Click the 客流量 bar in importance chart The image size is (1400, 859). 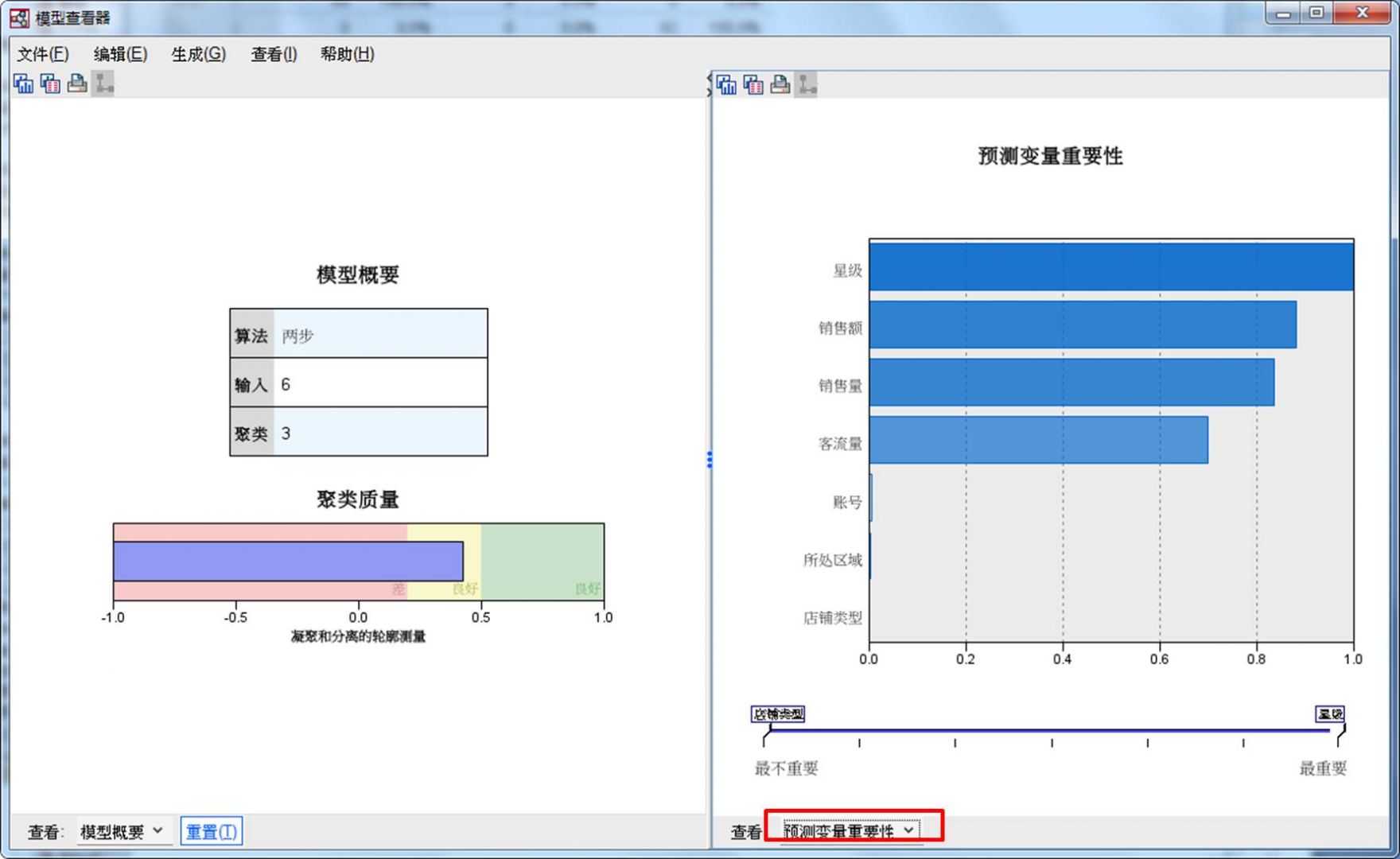coord(1039,440)
